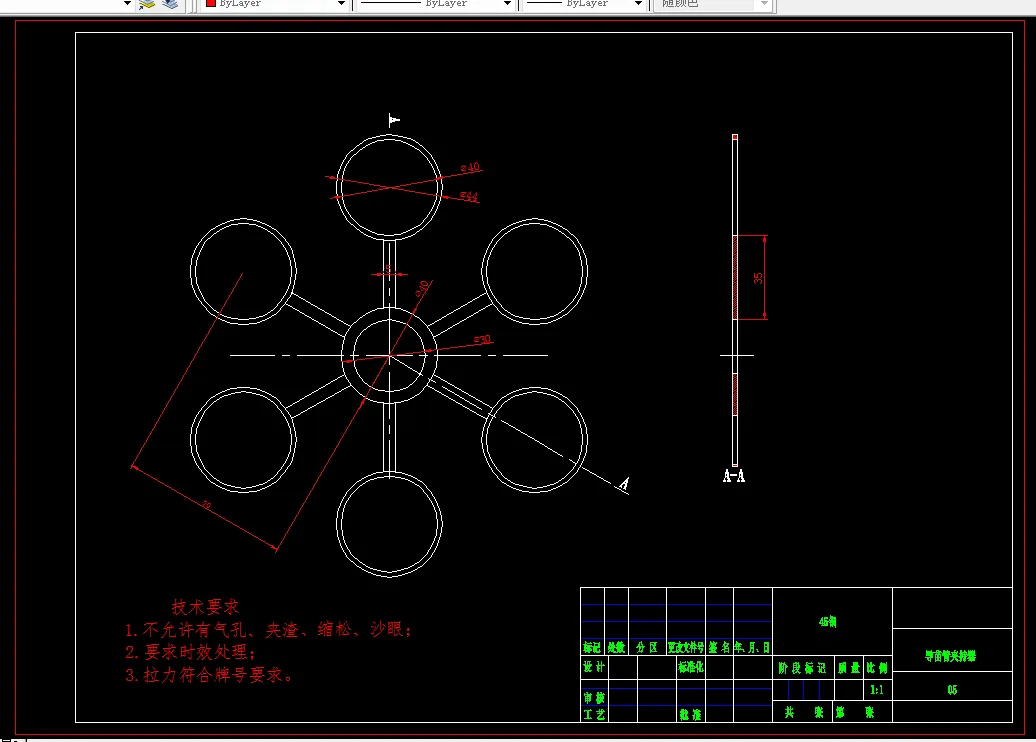Select the 阶段标记 title block label
The height and width of the screenshot is (742, 1036).
[802, 668]
